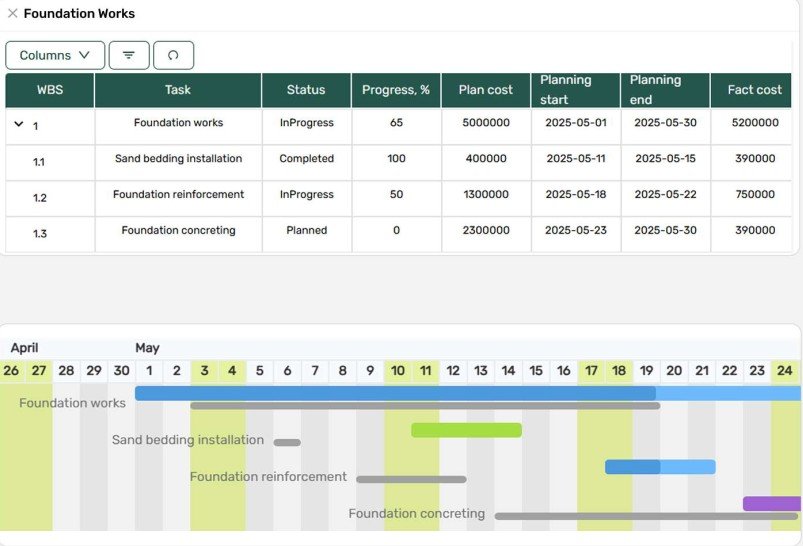Click the Progress, % column header
This screenshot has width=803, height=546.
(396, 90)
